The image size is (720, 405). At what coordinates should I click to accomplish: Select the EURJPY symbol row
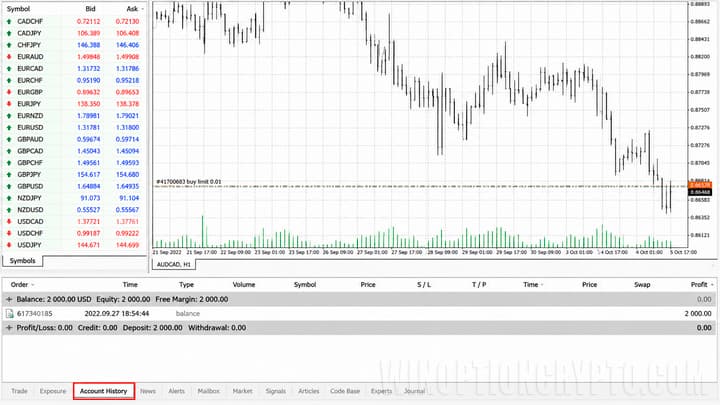point(73,104)
